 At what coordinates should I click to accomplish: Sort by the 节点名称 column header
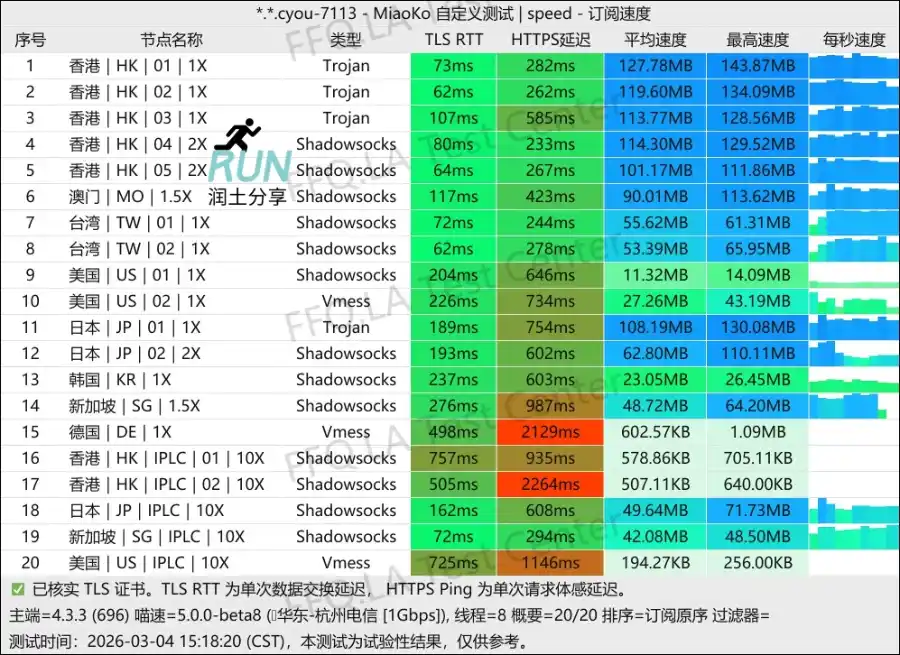[x=171, y=40]
